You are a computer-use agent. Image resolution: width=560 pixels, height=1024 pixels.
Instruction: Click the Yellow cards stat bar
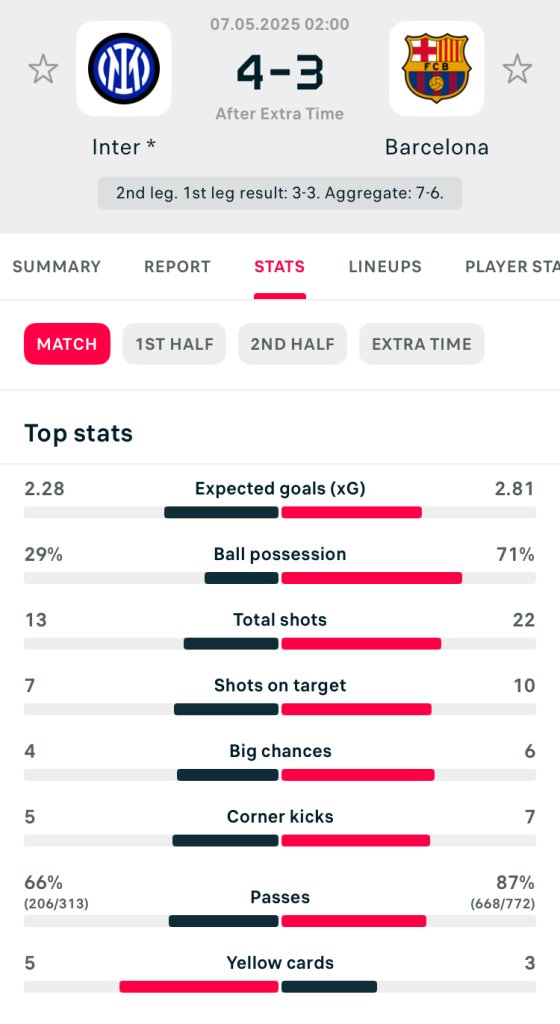[x=280, y=986]
